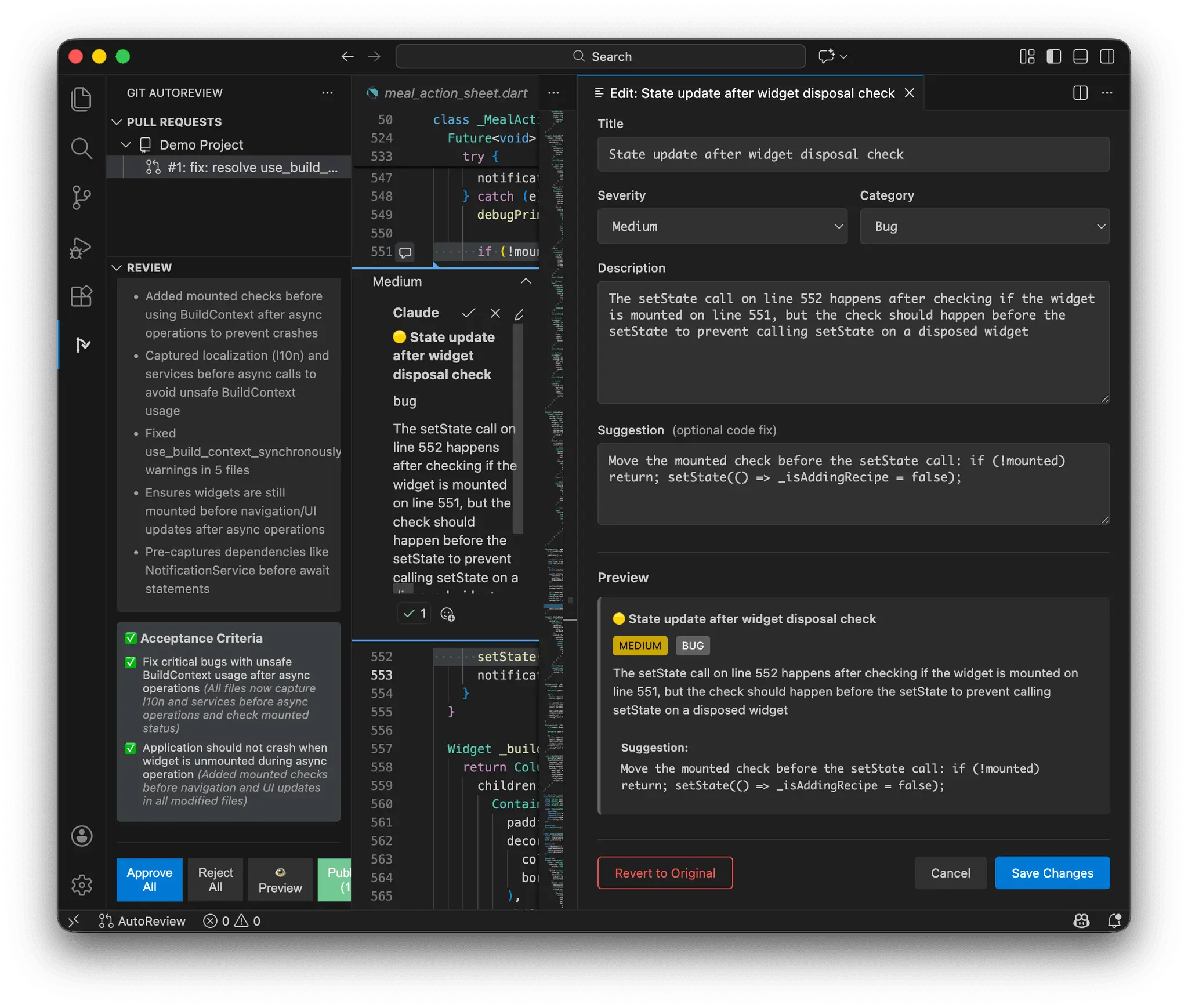
Task: Click the Customize Layout icon
Action: [1027, 56]
